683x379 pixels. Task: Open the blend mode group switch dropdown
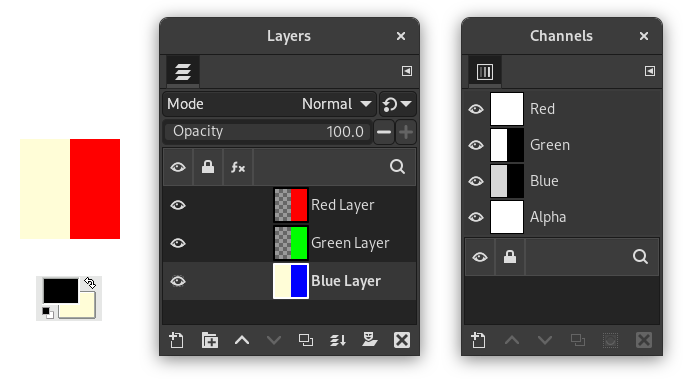pos(397,104)
